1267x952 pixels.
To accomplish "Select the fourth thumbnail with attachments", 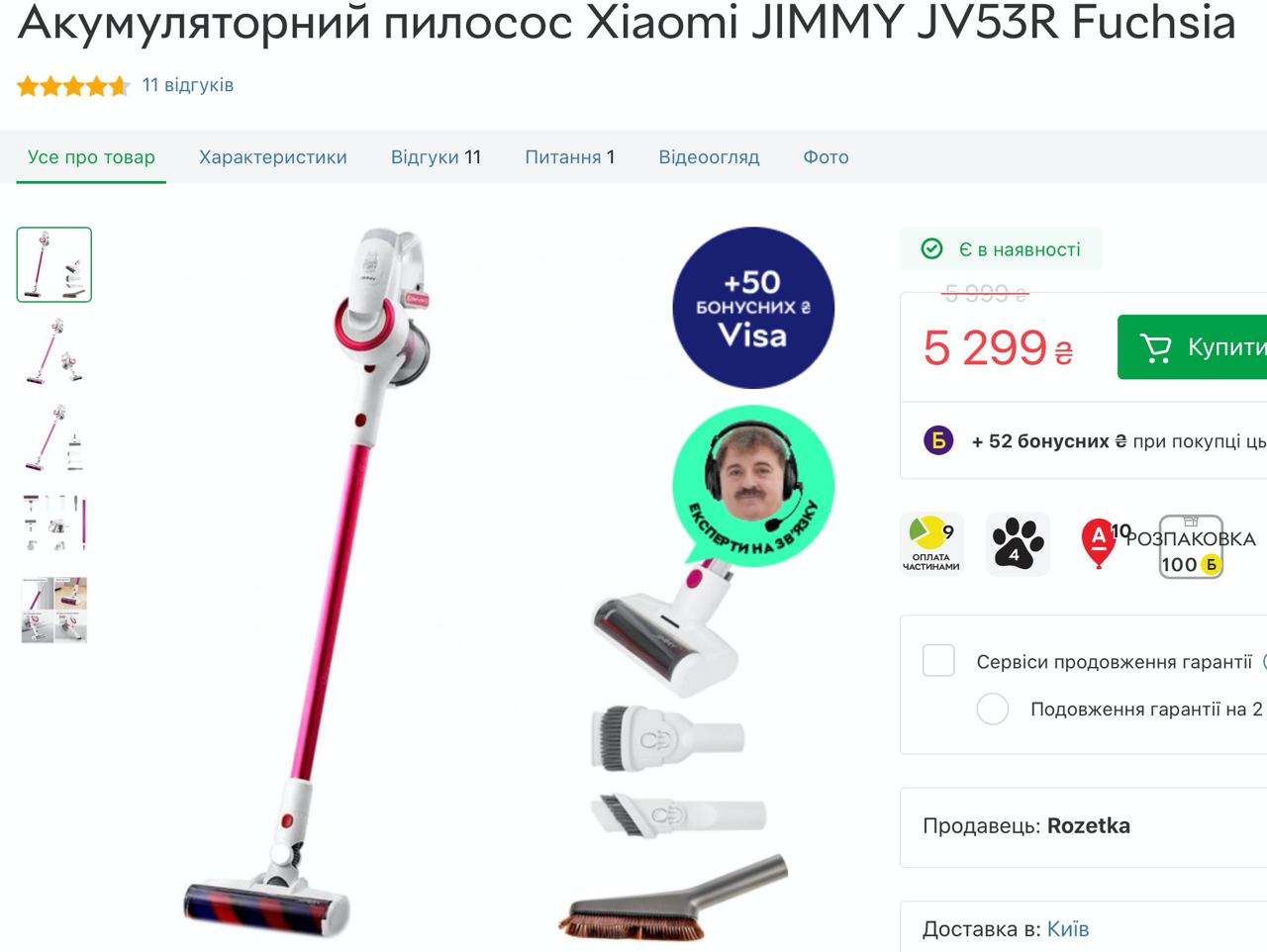I will (x=54, y=524).
